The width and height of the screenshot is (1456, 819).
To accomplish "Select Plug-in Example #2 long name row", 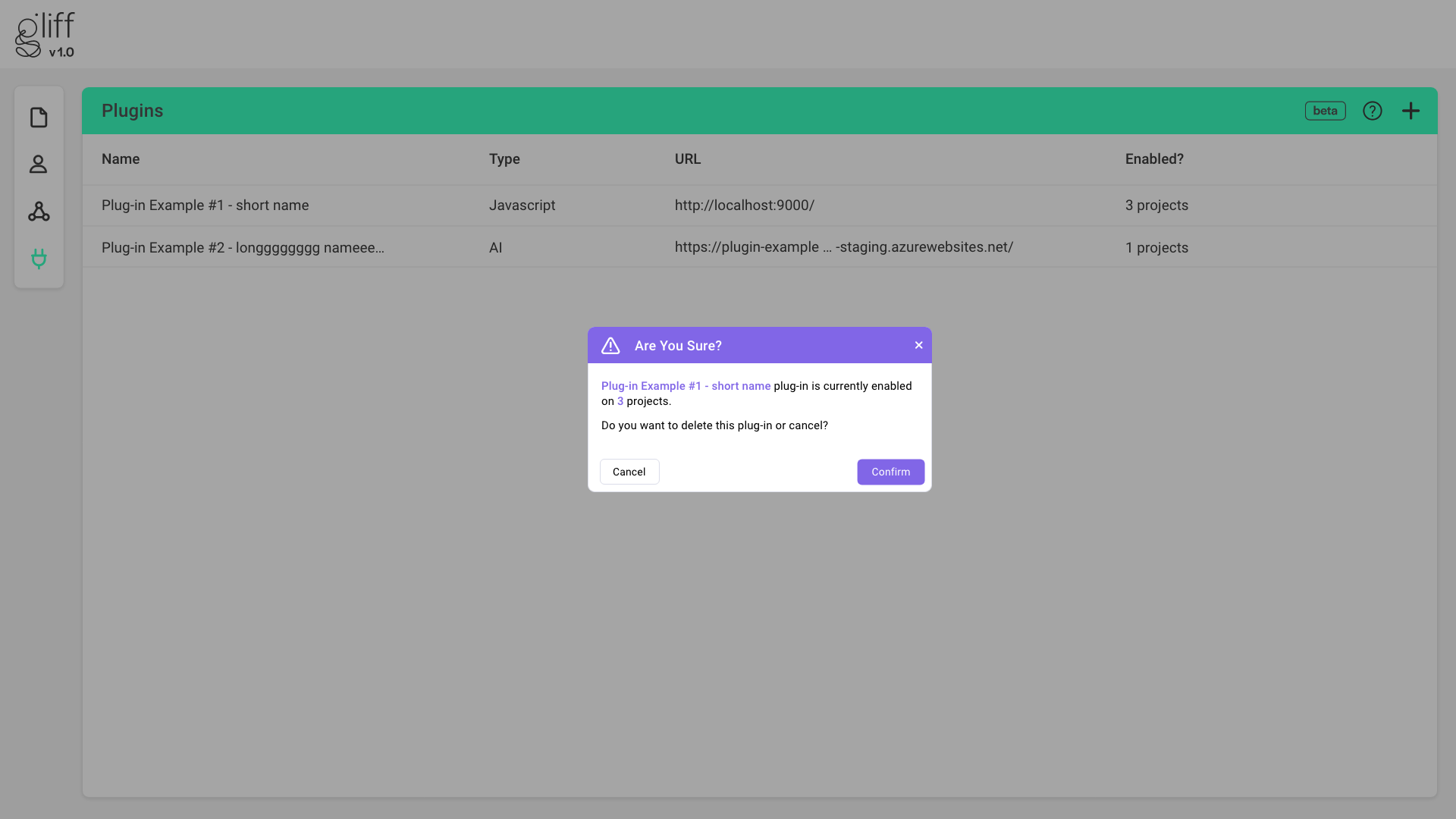I will coord(759,247).
